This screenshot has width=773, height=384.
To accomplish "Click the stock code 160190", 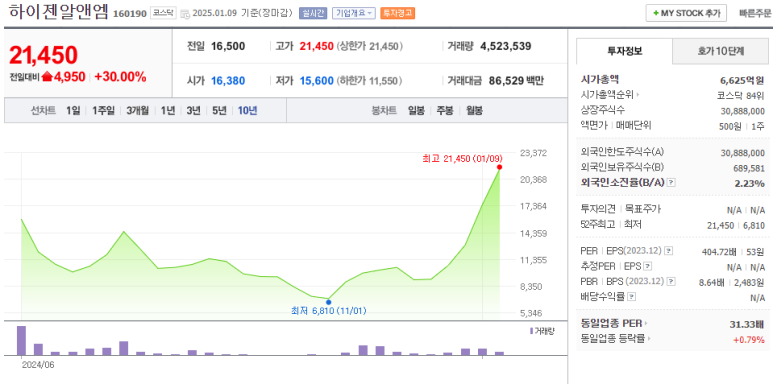I will [x=130, y=14].
